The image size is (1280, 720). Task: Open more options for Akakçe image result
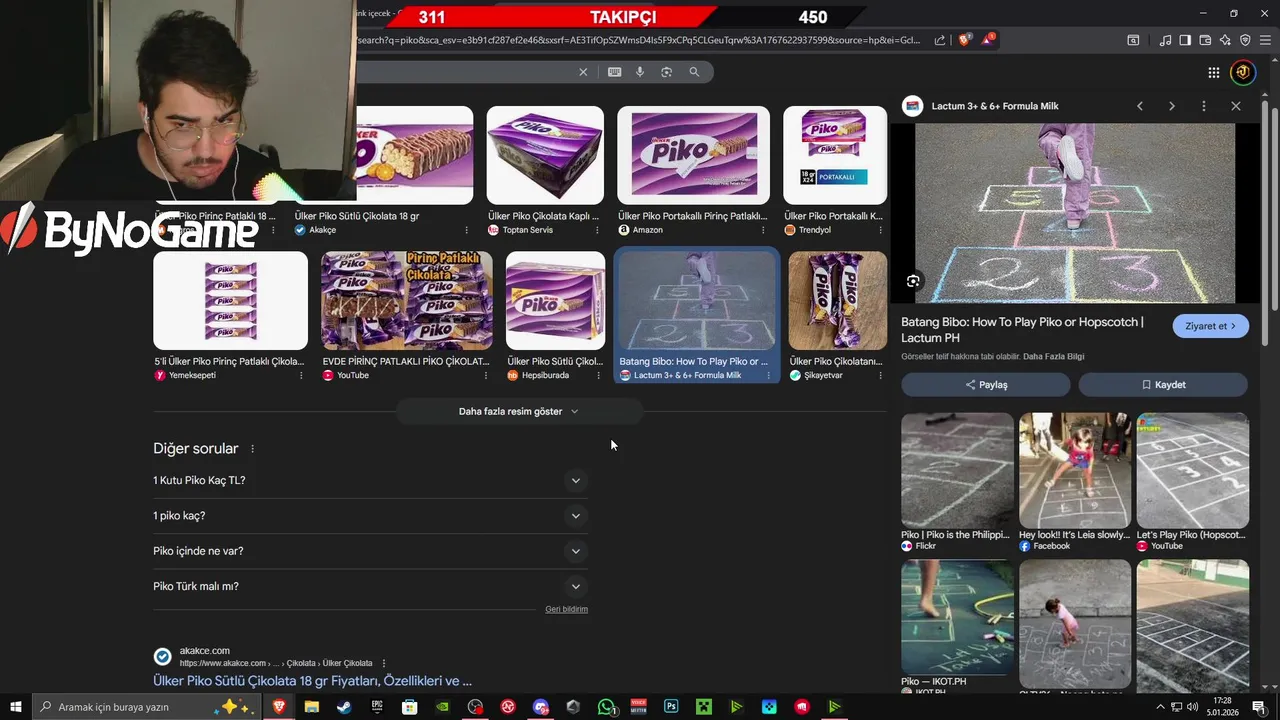[467, 230]
